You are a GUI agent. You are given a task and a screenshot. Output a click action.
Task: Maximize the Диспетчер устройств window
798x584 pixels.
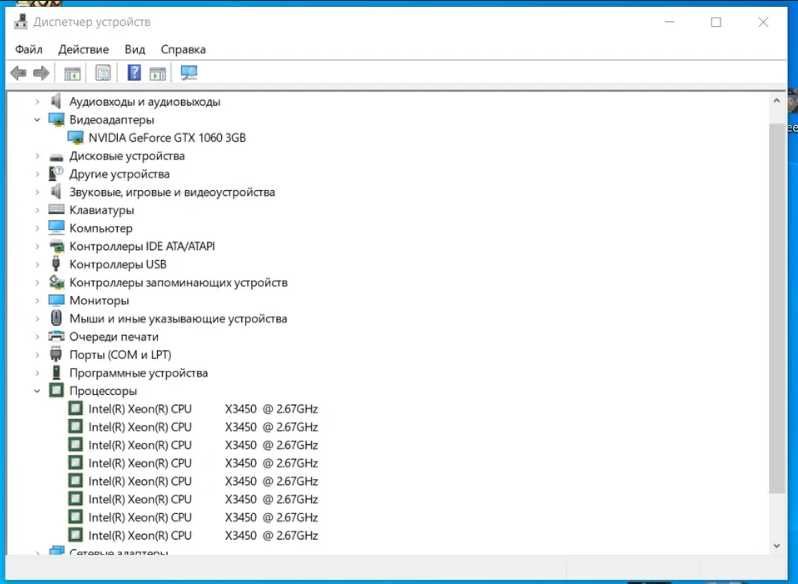click(x=716, y=22)
